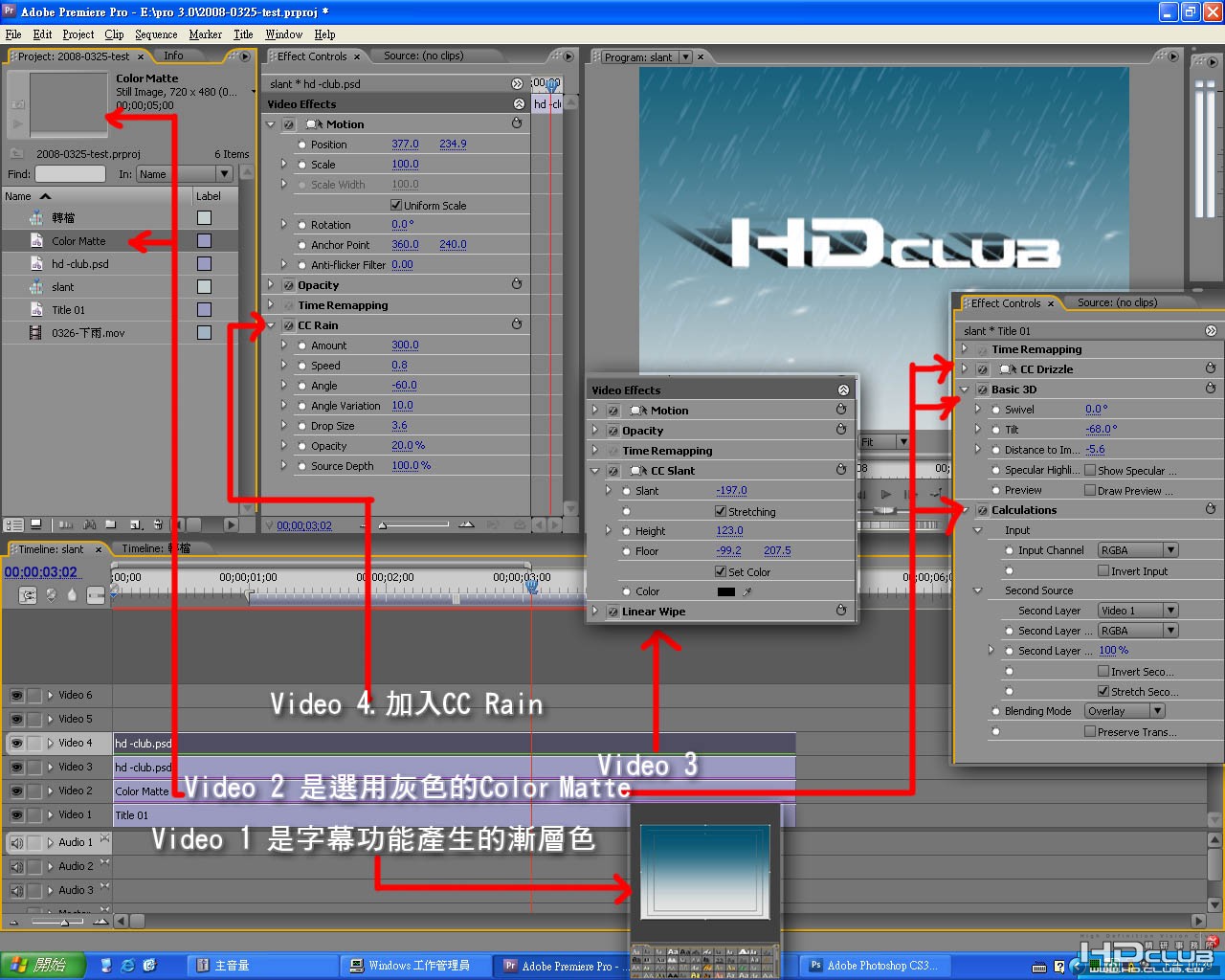
Task: Enable Draw Preview Wireframe checkbox
Action: click(1090, 490)
